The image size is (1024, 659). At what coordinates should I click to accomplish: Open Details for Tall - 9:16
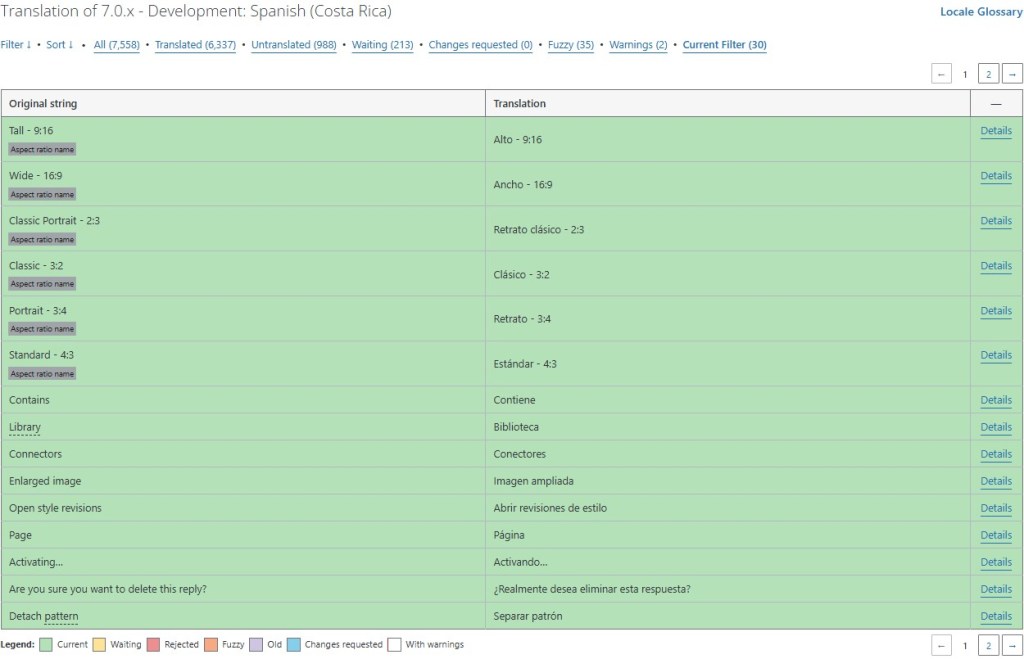(996, 131)
